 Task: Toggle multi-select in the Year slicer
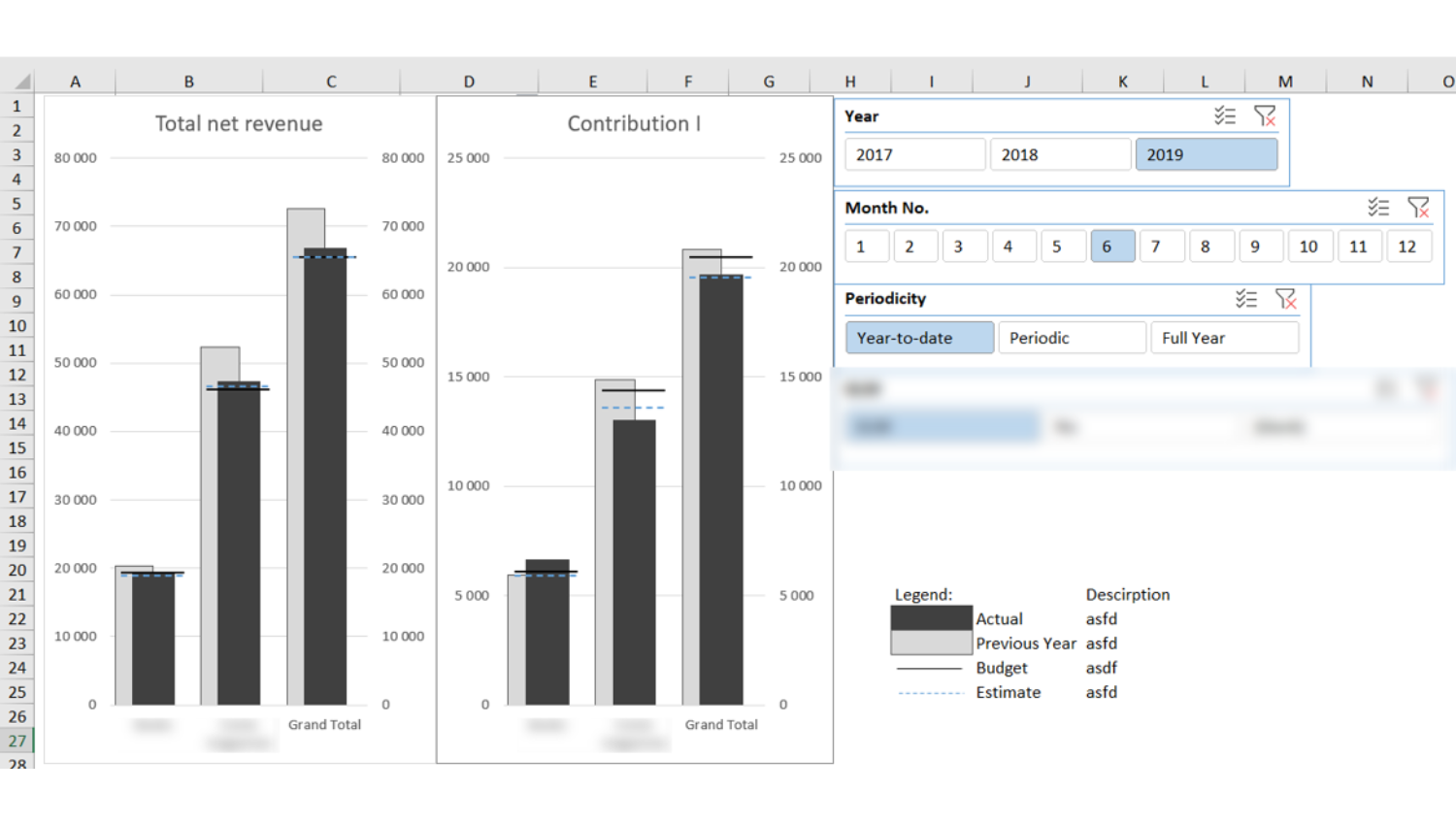1224,116
